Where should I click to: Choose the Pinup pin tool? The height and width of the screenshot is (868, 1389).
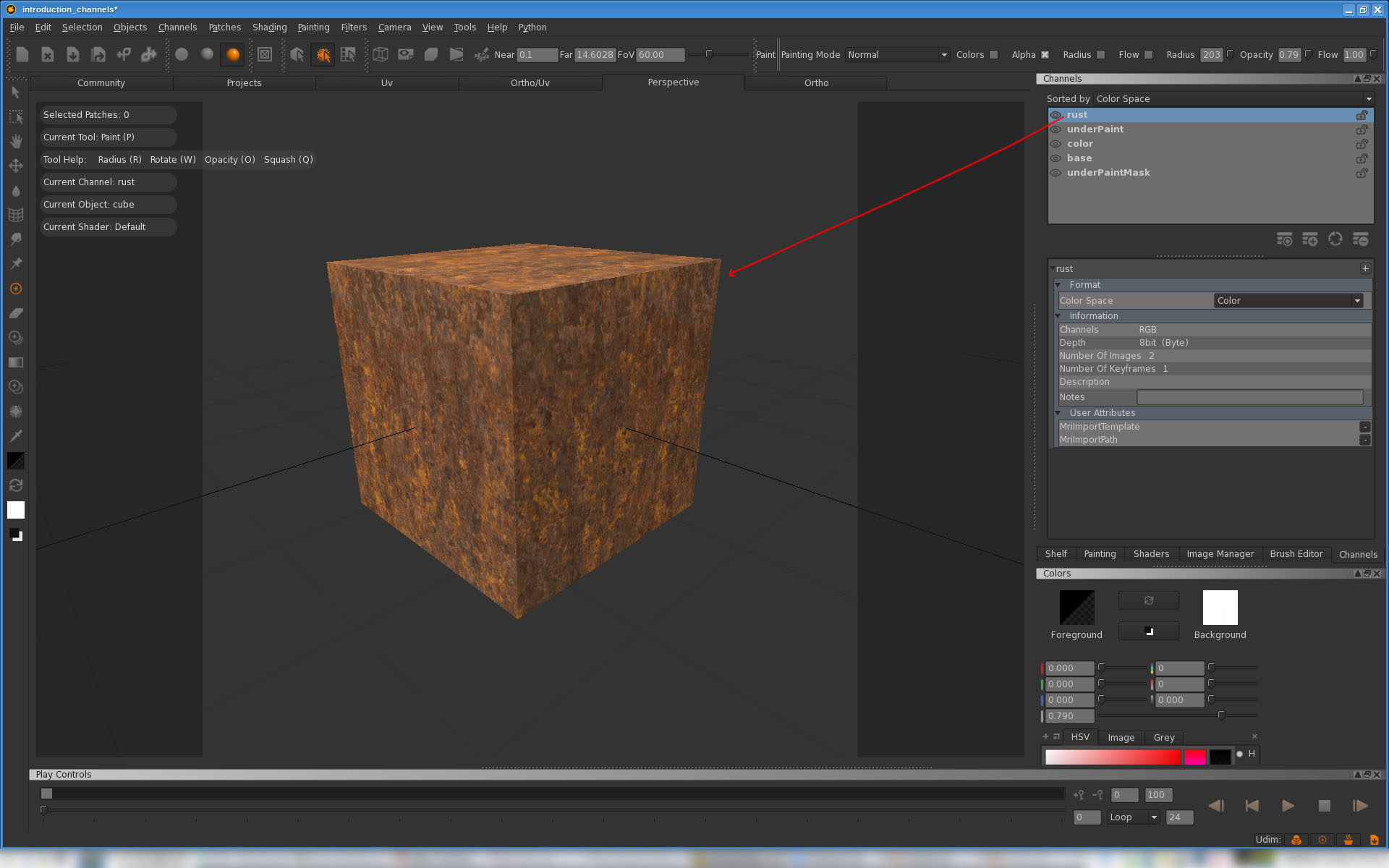[16, 264]
